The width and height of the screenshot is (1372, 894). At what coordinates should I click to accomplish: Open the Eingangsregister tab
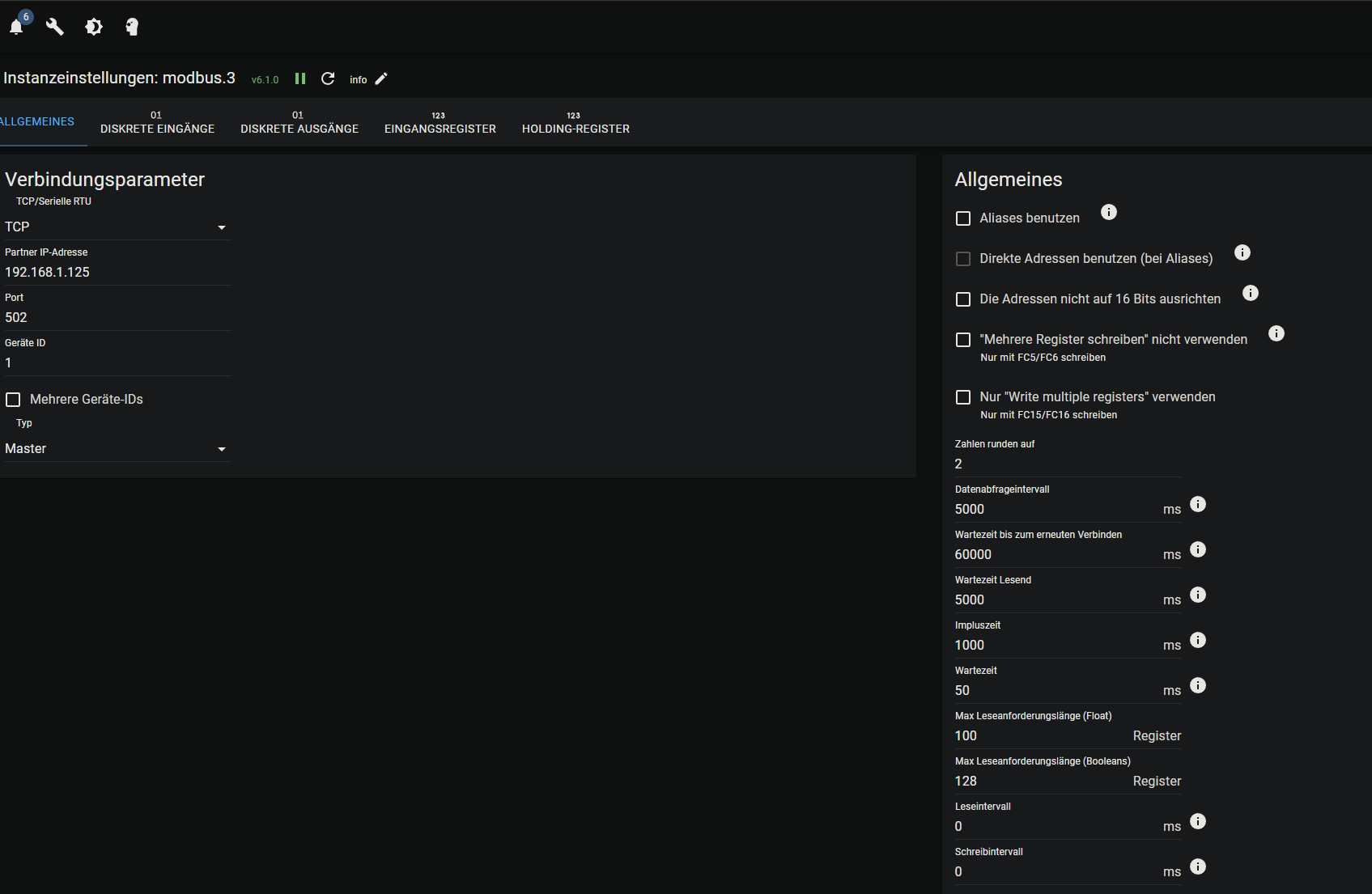440,122
